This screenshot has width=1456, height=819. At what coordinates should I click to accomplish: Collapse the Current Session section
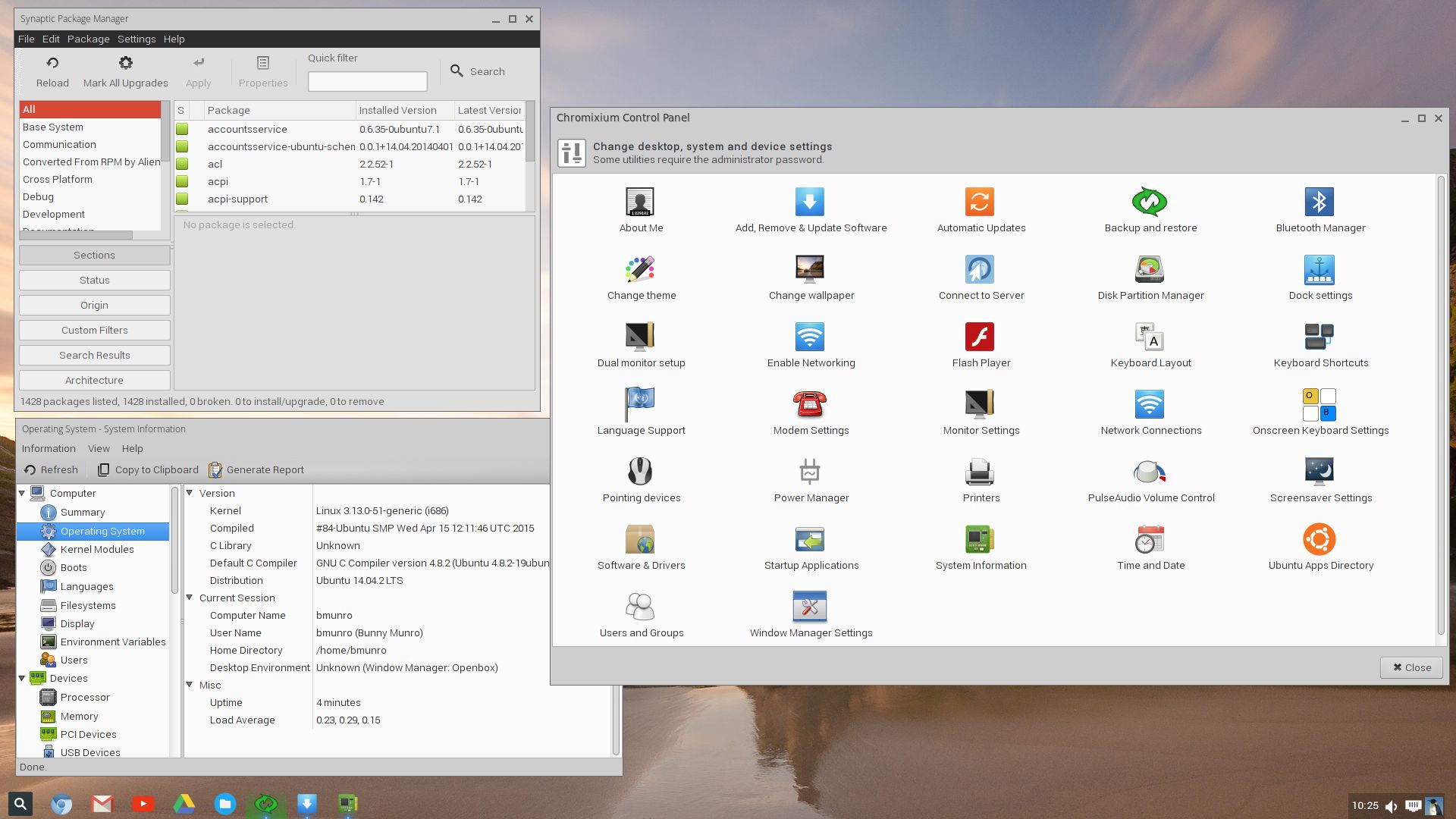[x=190, y=598]
